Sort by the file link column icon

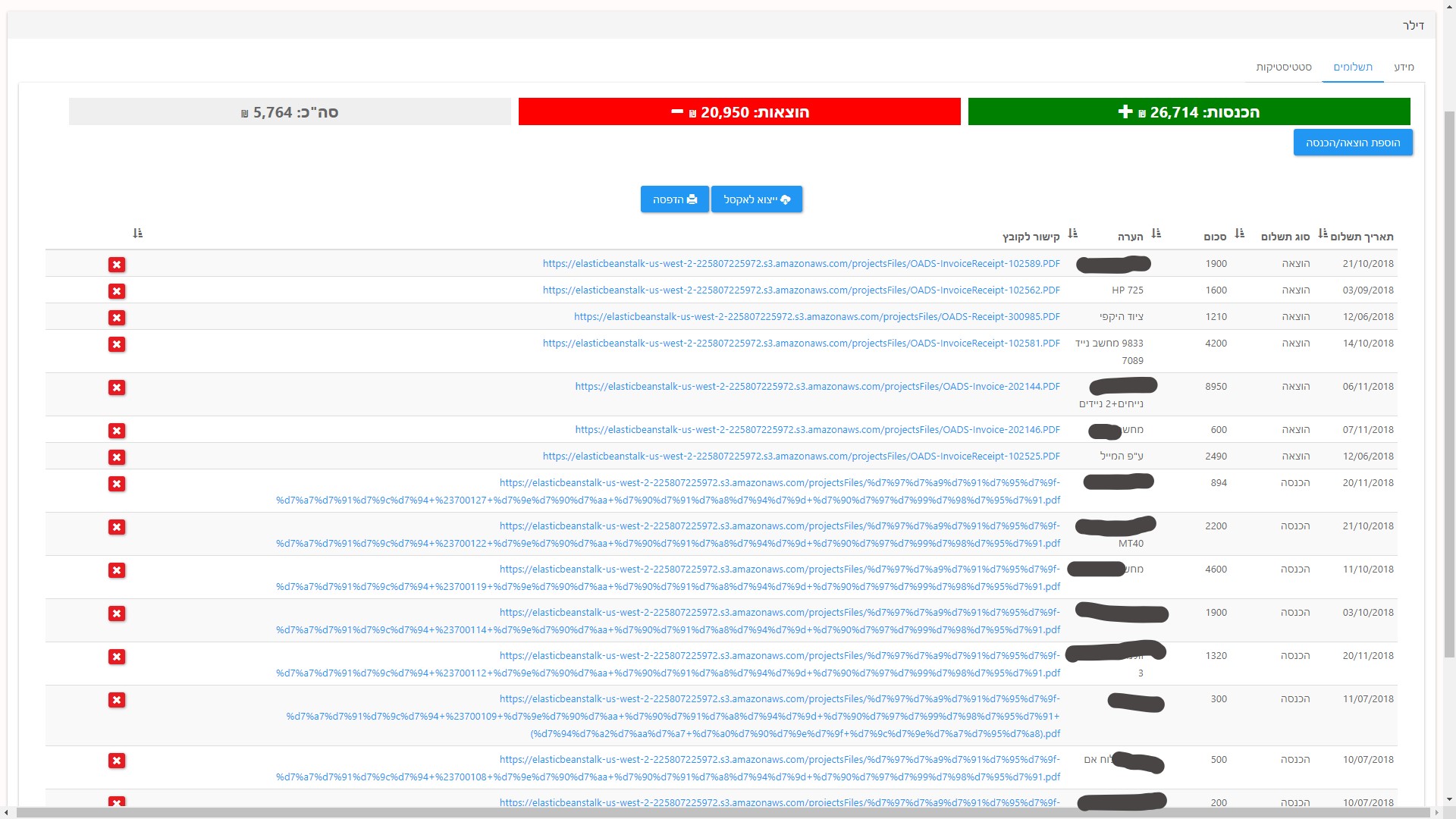click(x=1072, y=234)
